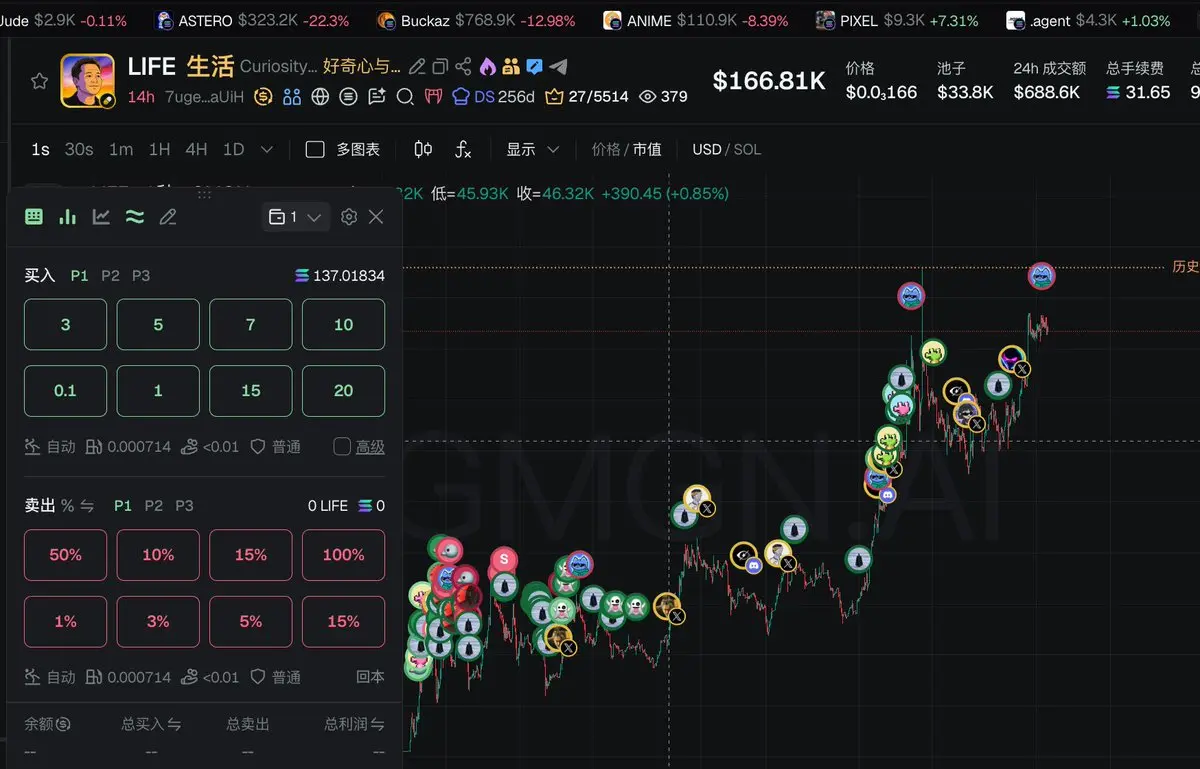This screenshot has width=1200, height=769.
Task: Tick the 高级 advanced checkbox
Action: point(342,446)
